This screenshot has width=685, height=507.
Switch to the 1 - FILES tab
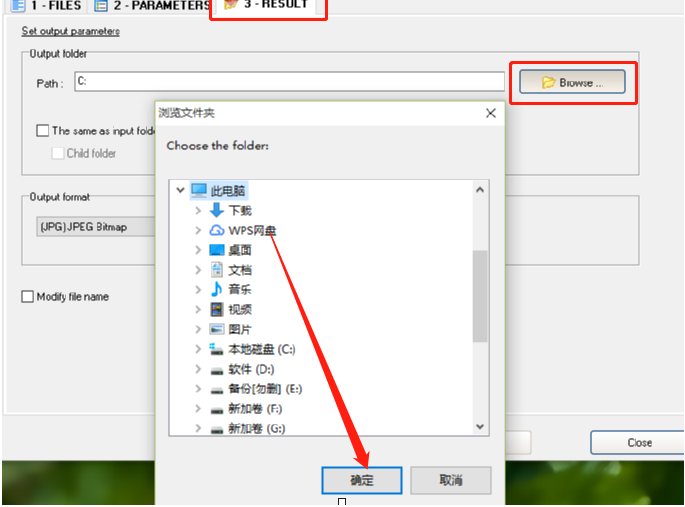(x=46, y=5)
